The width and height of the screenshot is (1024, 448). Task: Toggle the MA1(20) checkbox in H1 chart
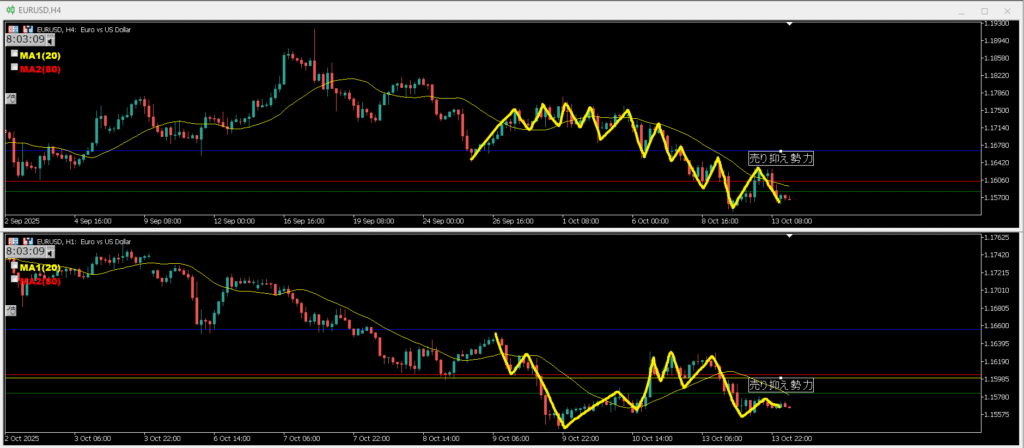[x=14, y=267]
